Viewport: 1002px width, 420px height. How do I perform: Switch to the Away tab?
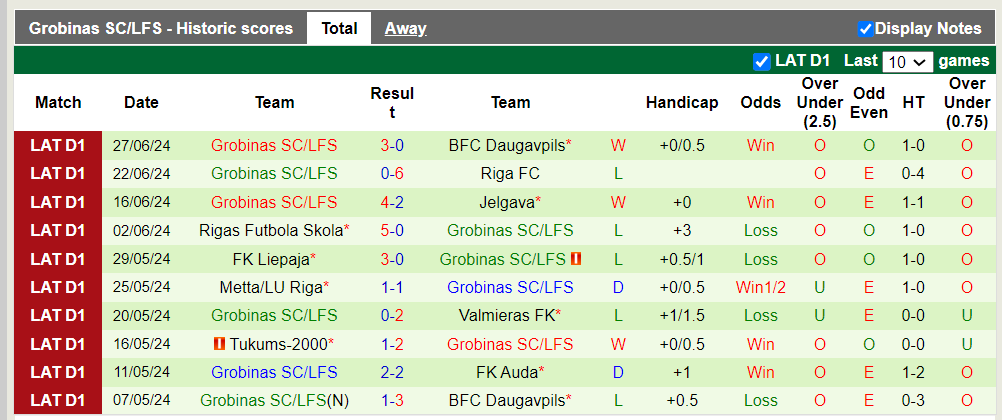pyautogui.click(x=405, y=28)
